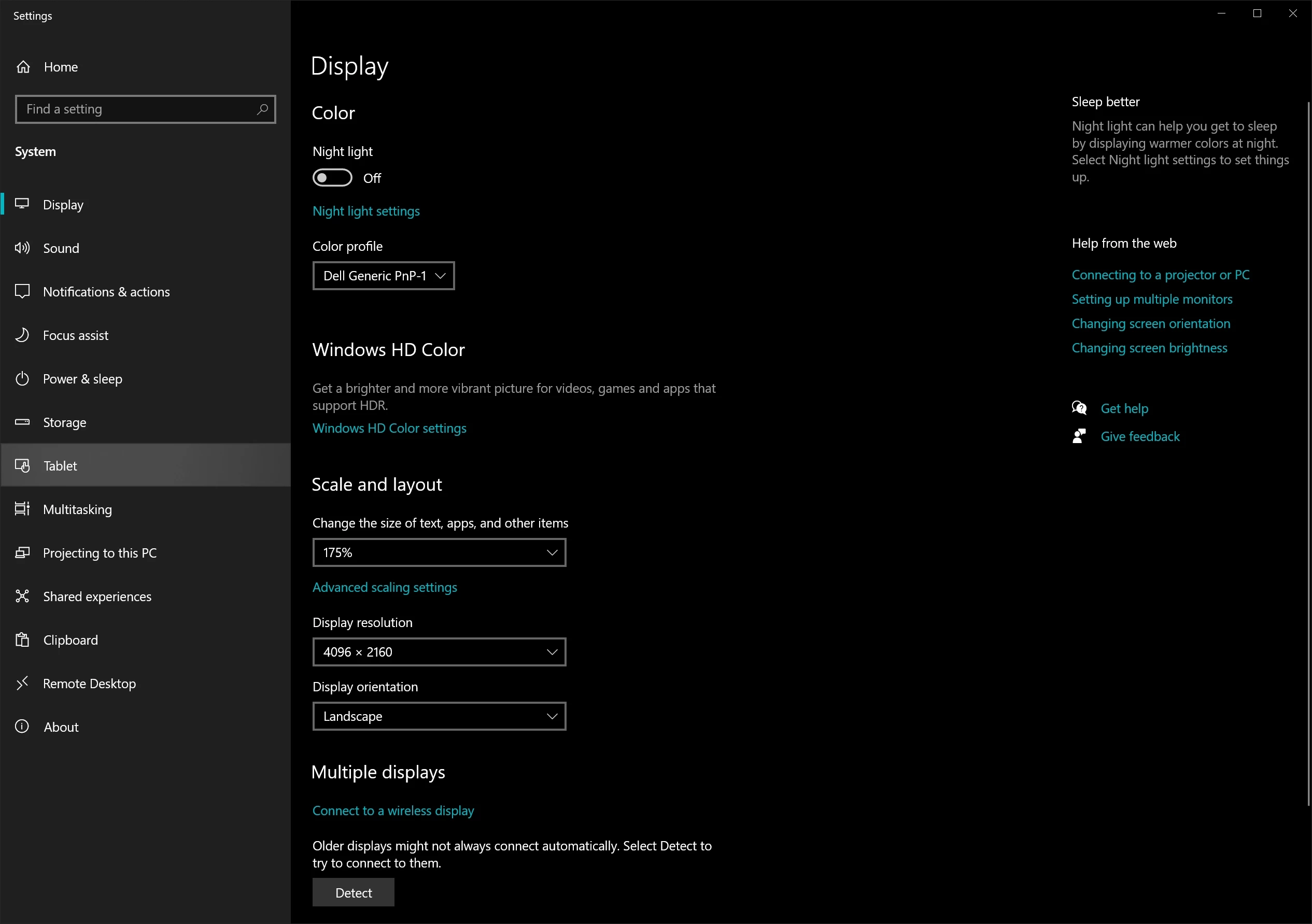Click Windows HD Color settings link
Screen dimensions: 1312x924
389,428
